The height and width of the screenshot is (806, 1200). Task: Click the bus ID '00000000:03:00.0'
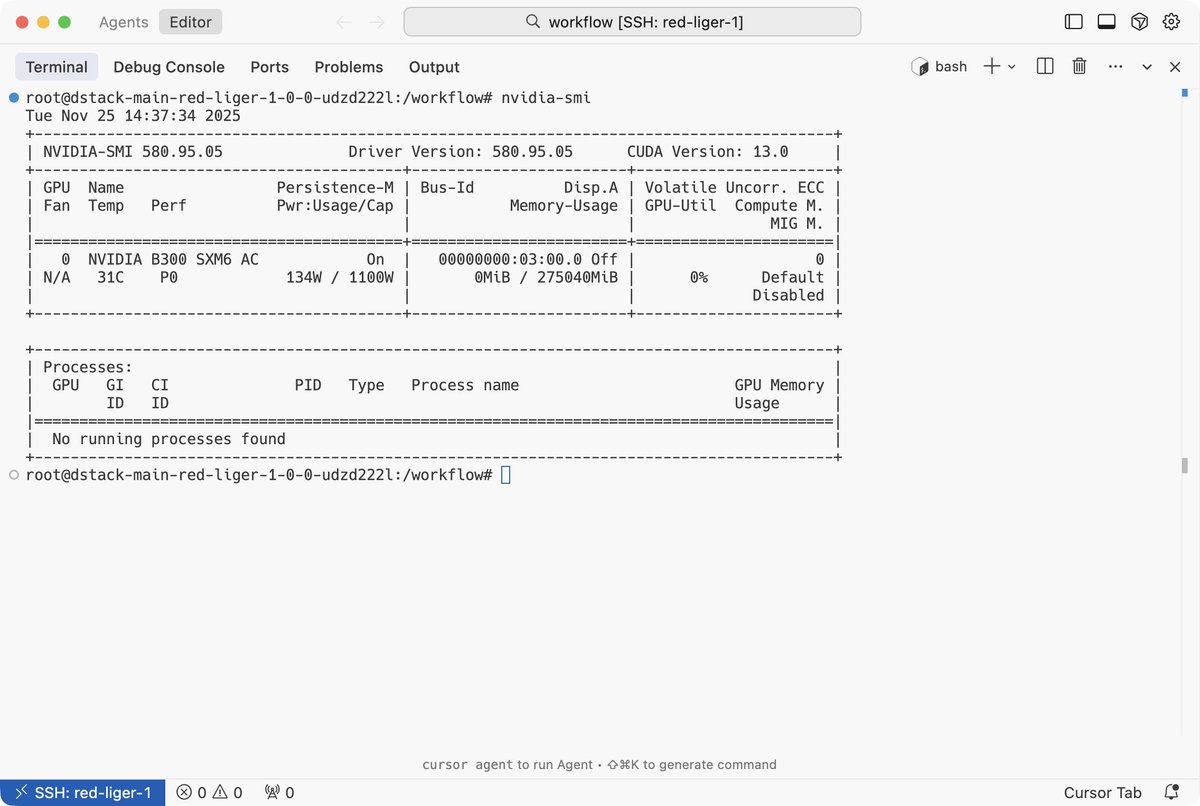(510, 259)
